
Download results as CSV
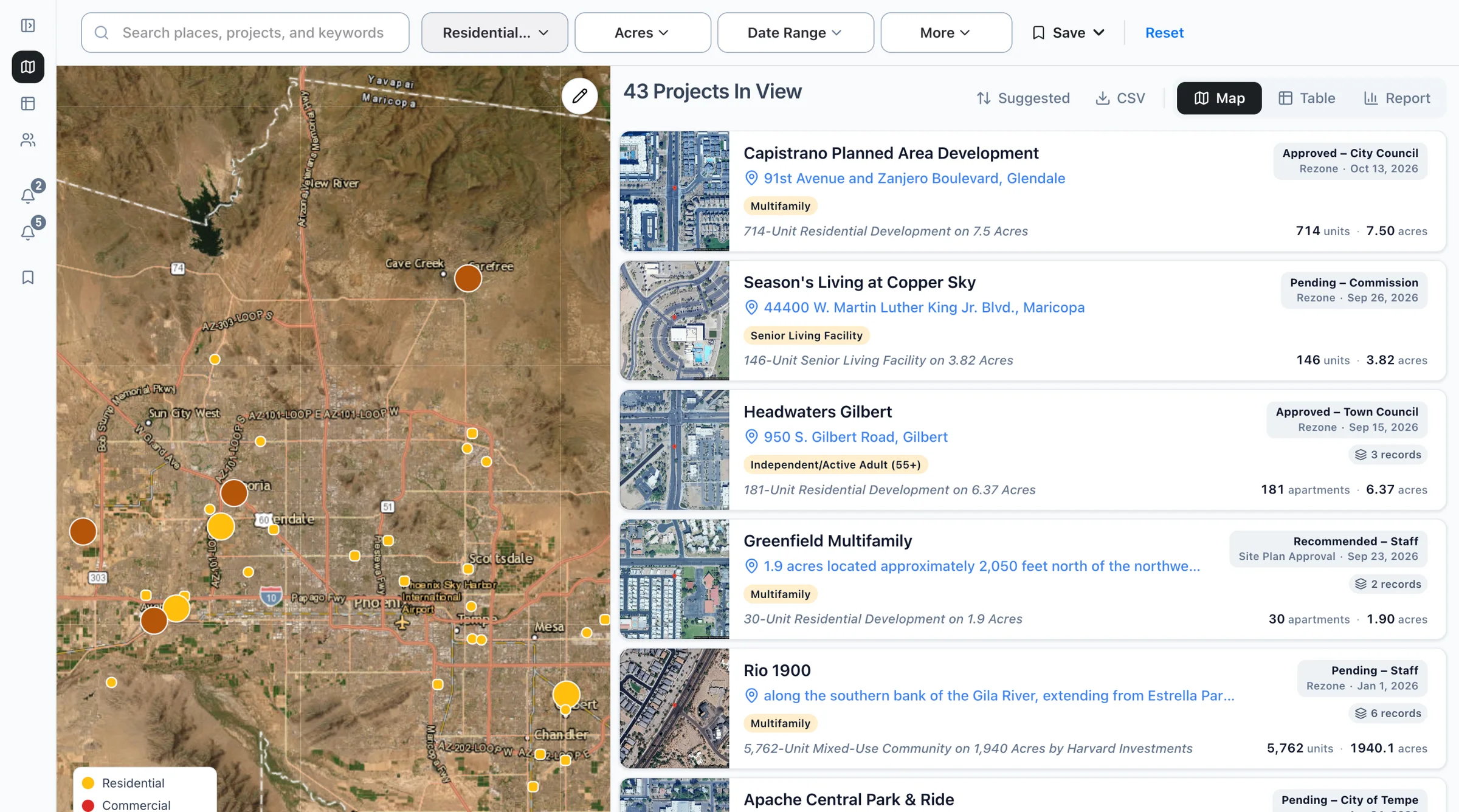coord(1120,98)
